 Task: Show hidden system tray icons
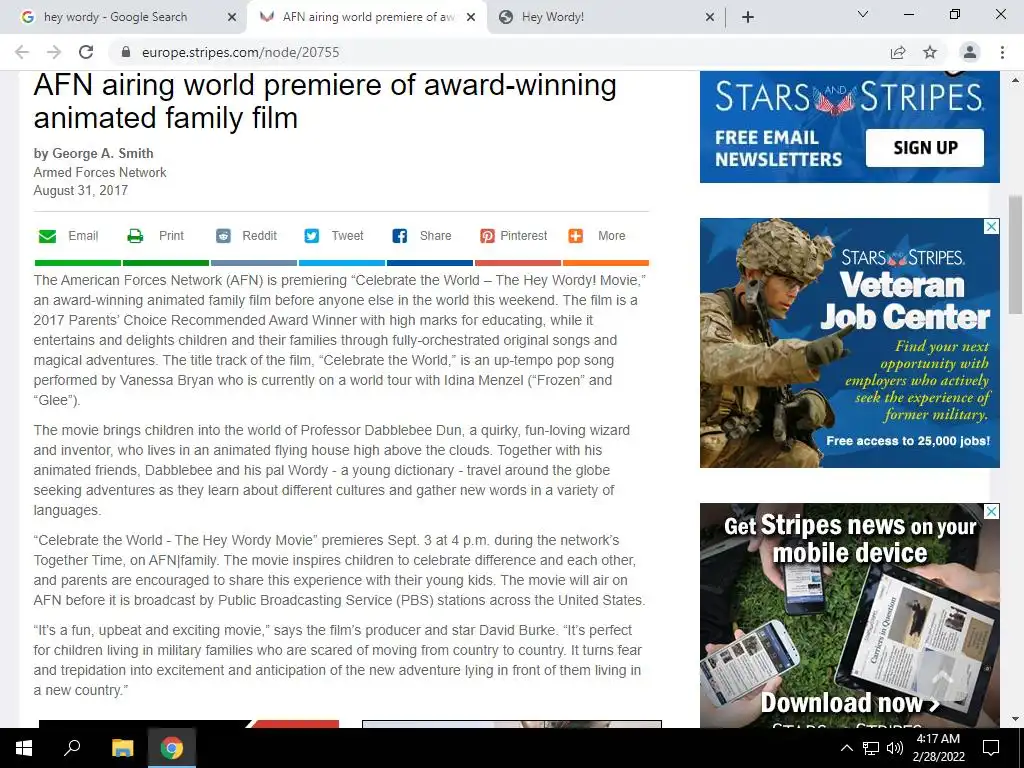846,748
